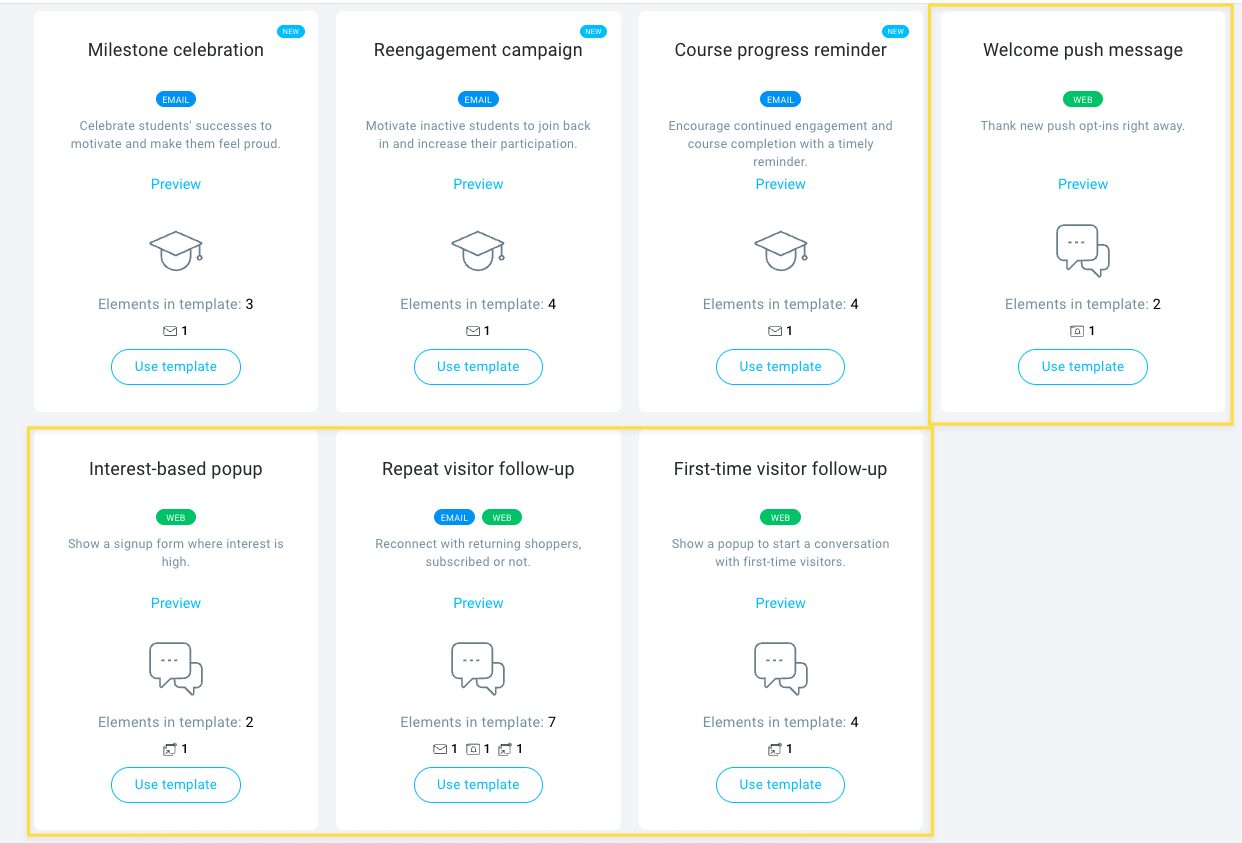Select the WEB tag on Interest-based popup
Screen dimensions: 1242x843
coord(176,517)
